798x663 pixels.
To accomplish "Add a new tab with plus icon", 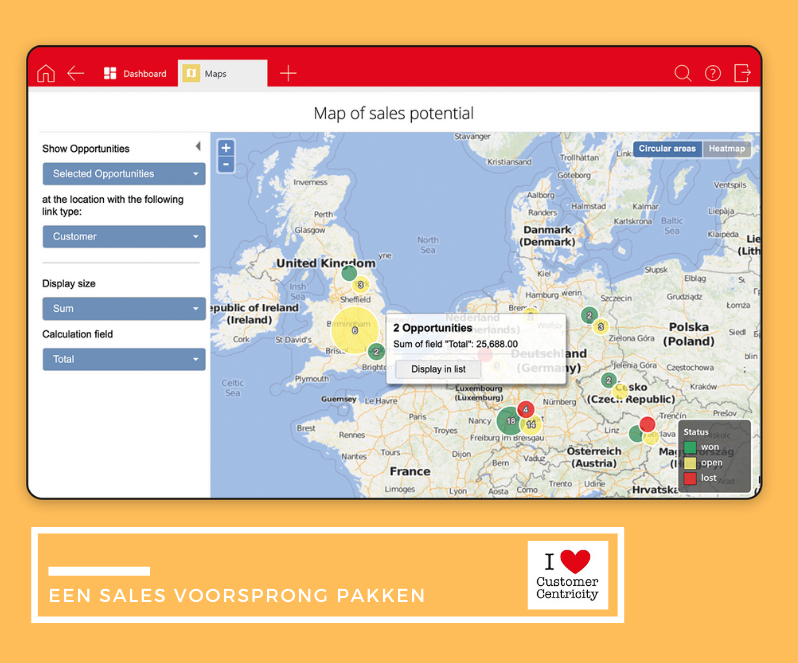I will 288,73.
